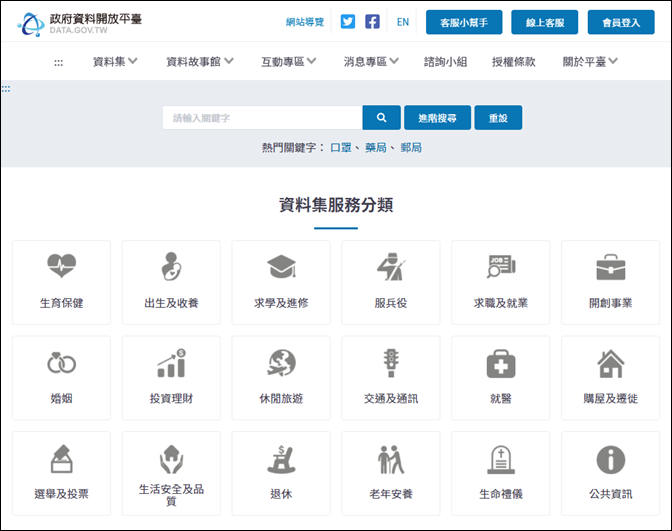This screenshot has width=672, height=531.
Task: Open the 婚姻 rings icon
Action: (62, 363)
